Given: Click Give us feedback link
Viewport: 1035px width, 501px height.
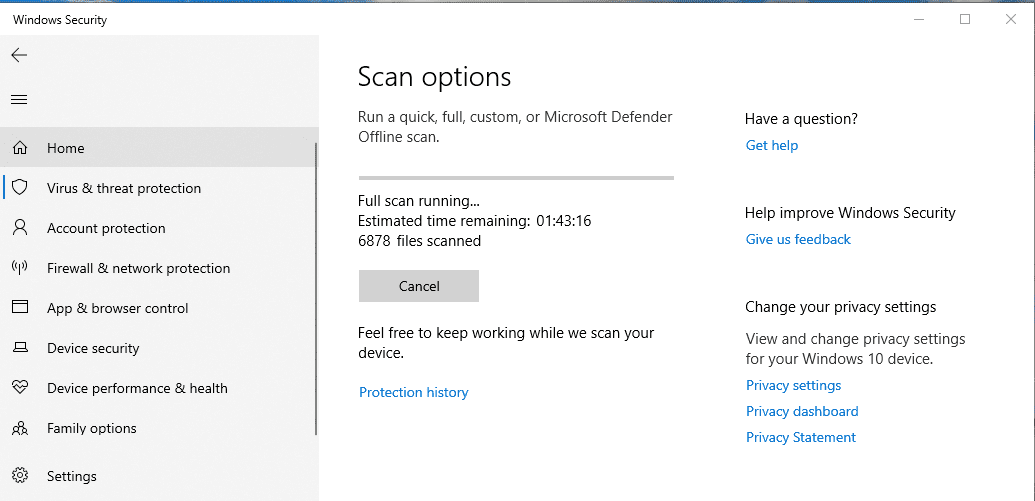Looking at the screenshot, I should click(x=798, y=239).
